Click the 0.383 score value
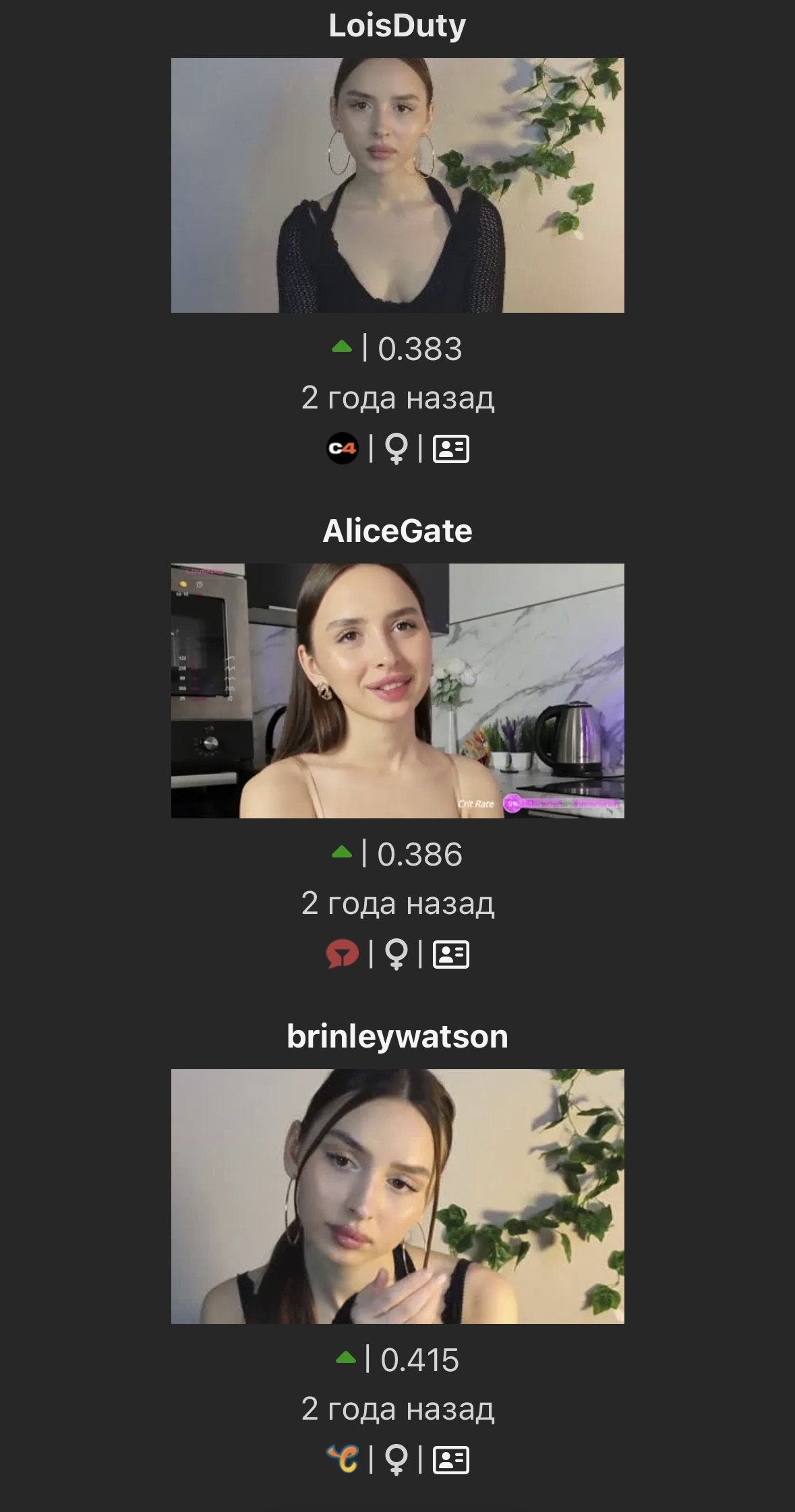Viewport: 795px width, 1512px height. [420, 349]
